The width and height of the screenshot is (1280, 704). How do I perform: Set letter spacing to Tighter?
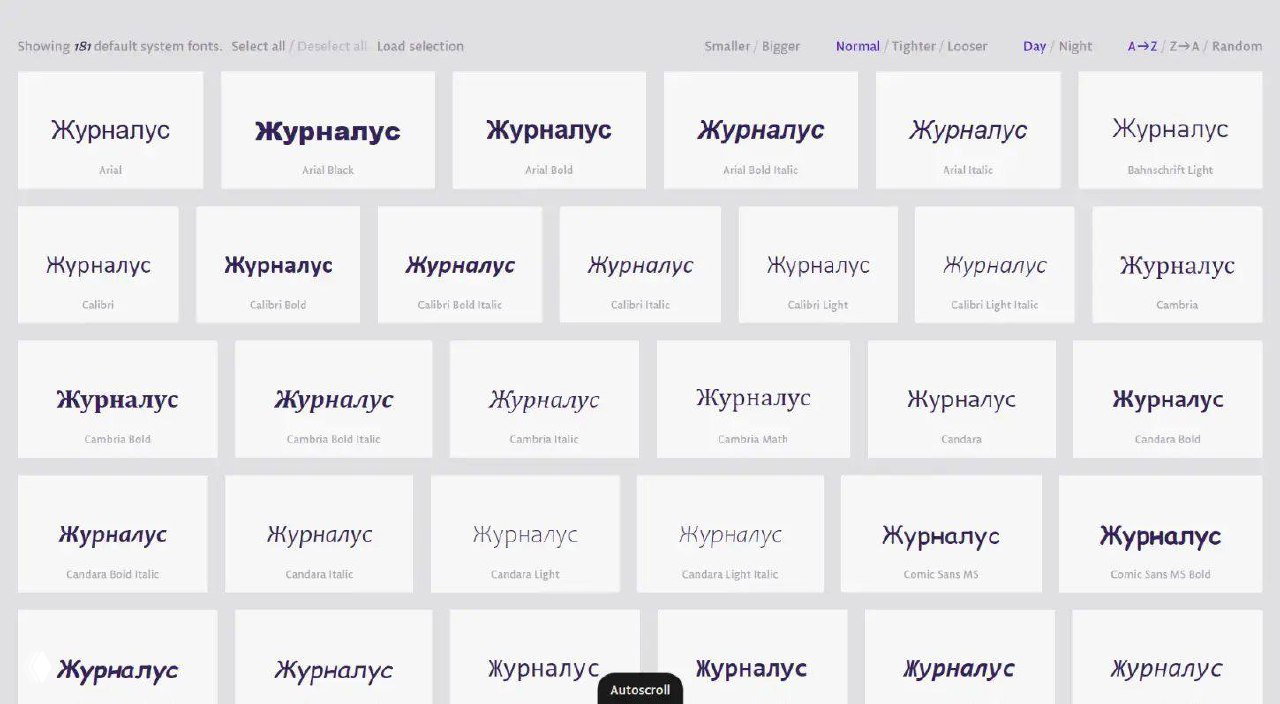coord(914,46)
